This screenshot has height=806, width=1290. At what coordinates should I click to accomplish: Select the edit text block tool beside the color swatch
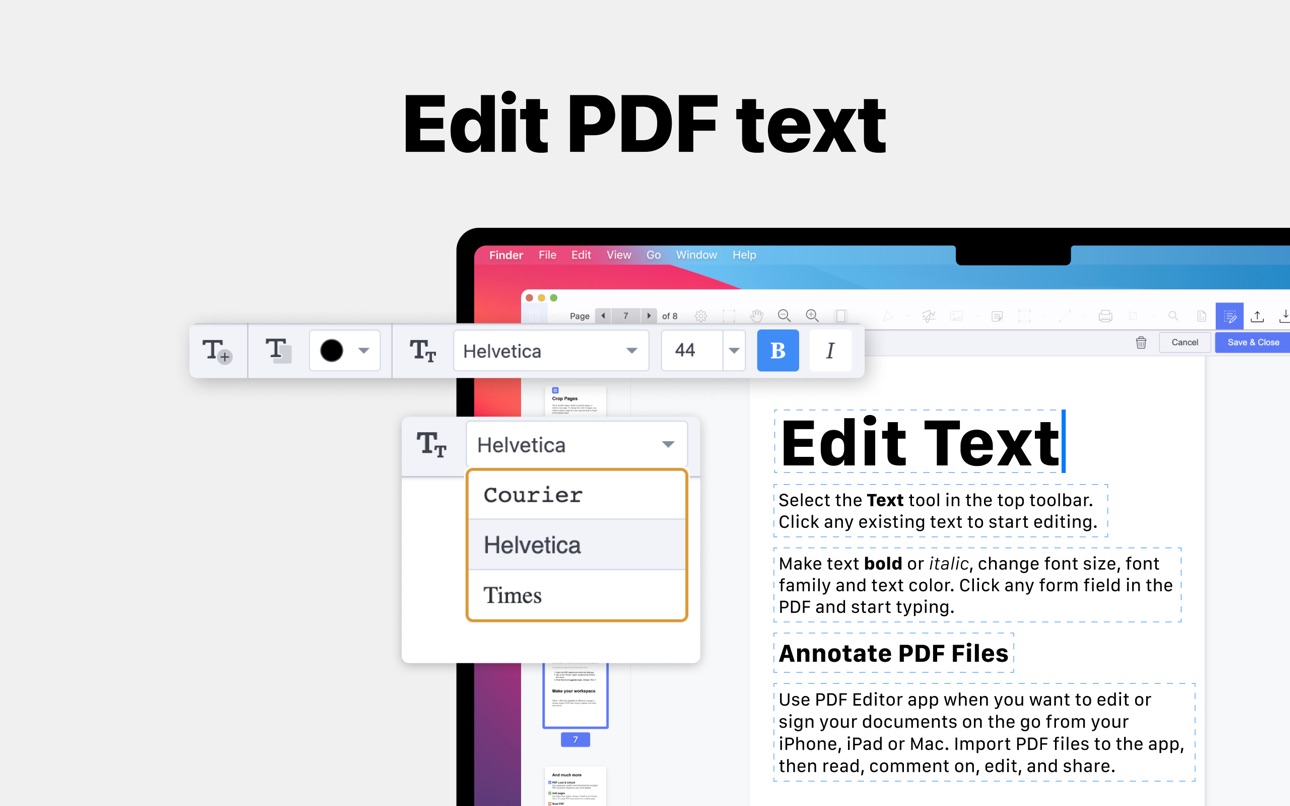click(x=277, y=350)
